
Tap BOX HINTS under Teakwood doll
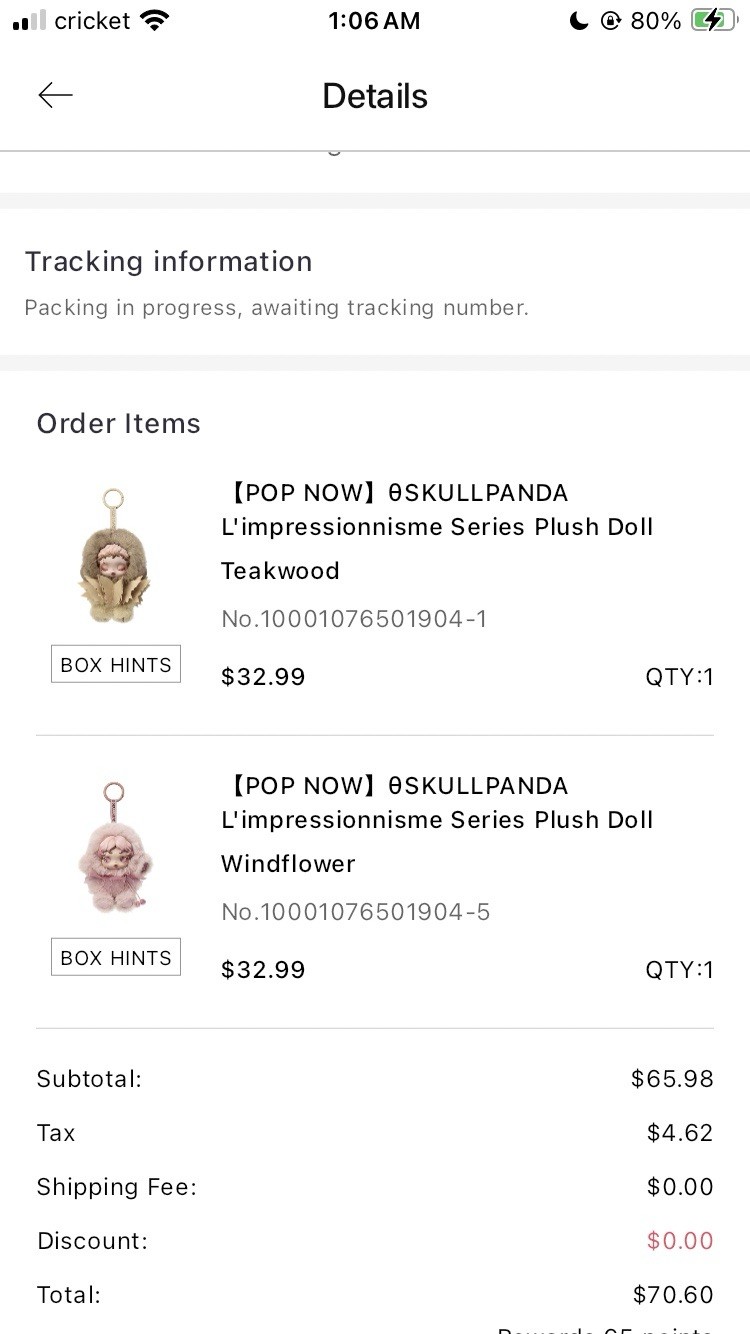(116, 664)
